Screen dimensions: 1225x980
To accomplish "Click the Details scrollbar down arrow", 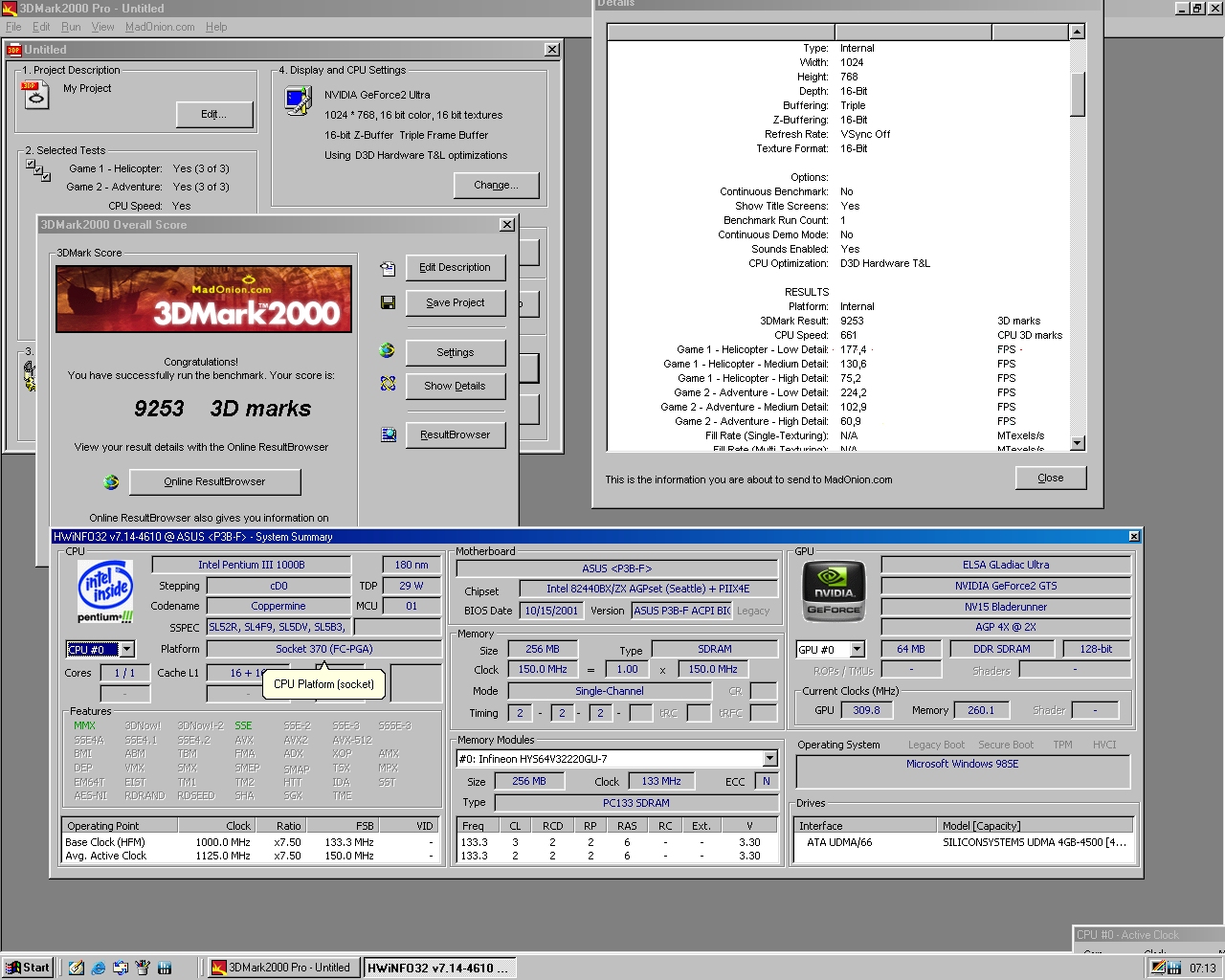I will click(1077, 443).
